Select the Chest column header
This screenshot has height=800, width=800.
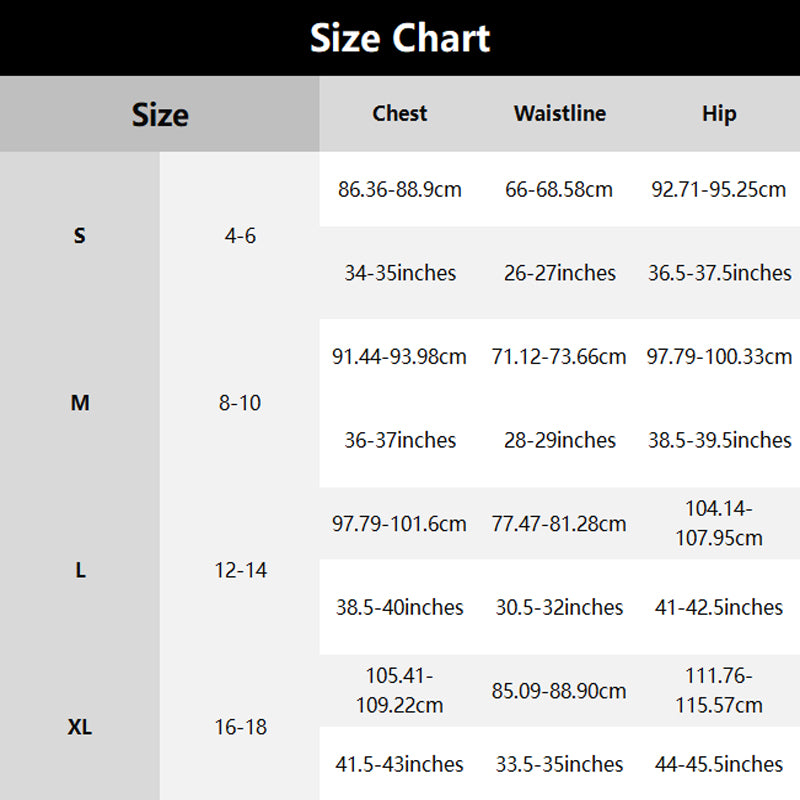tap(400, 114)
